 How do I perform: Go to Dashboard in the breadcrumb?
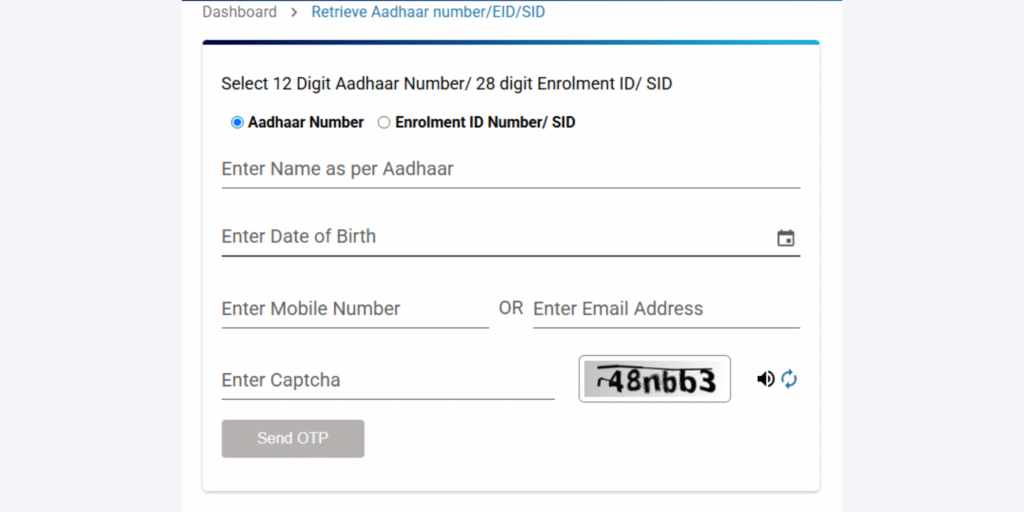[240, 12]
